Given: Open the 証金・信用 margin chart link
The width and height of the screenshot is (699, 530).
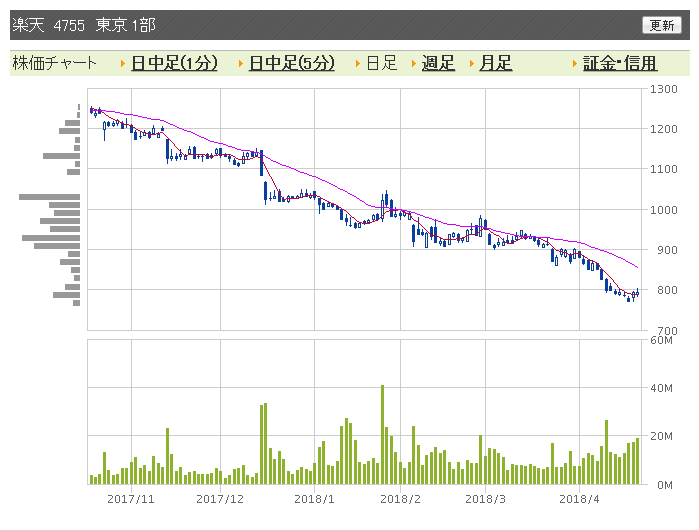Looking at the screenshot, I should [620, 63].
